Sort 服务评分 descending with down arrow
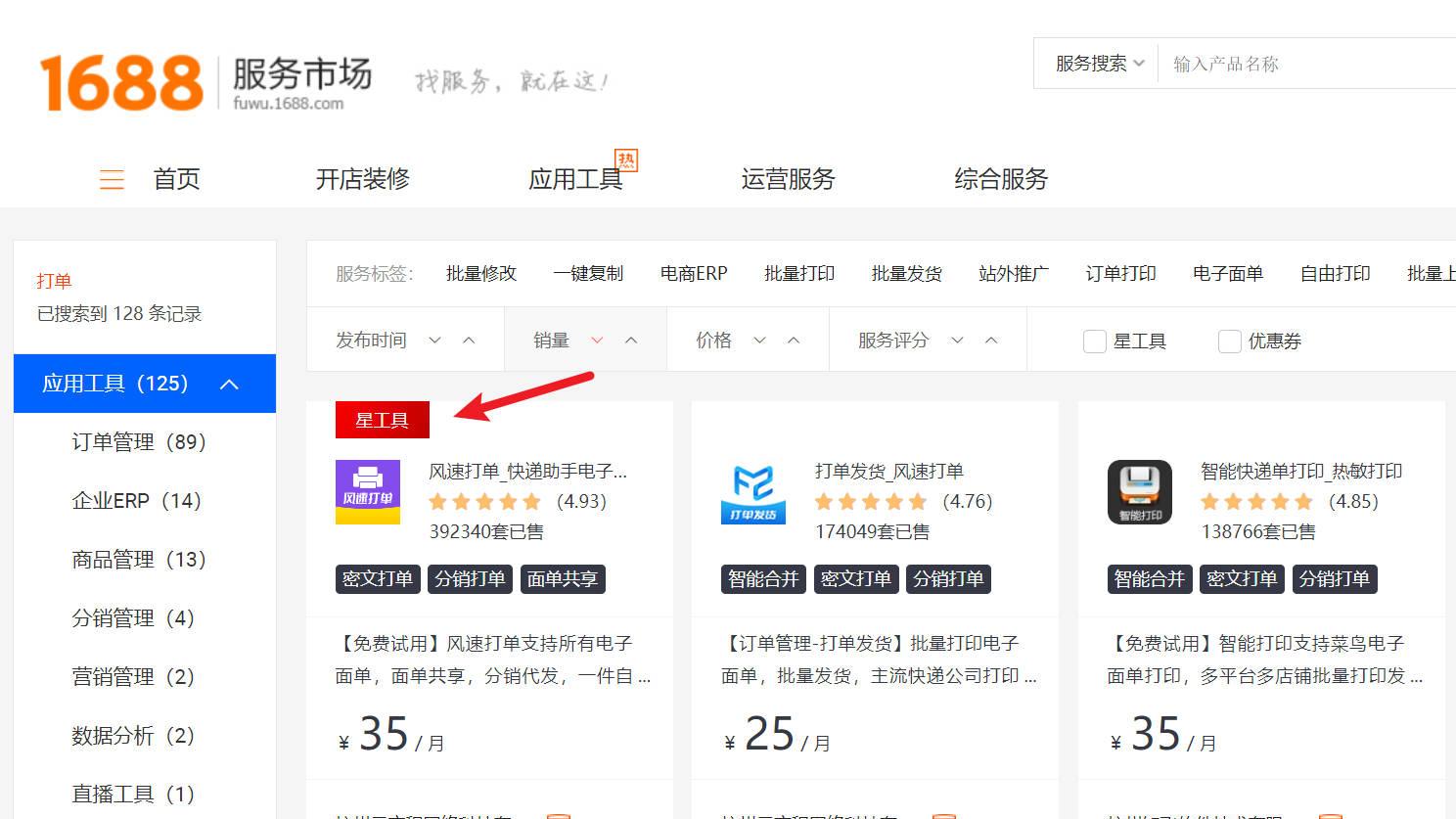This screenshot has height=819, width=1456. coord(957,341)
